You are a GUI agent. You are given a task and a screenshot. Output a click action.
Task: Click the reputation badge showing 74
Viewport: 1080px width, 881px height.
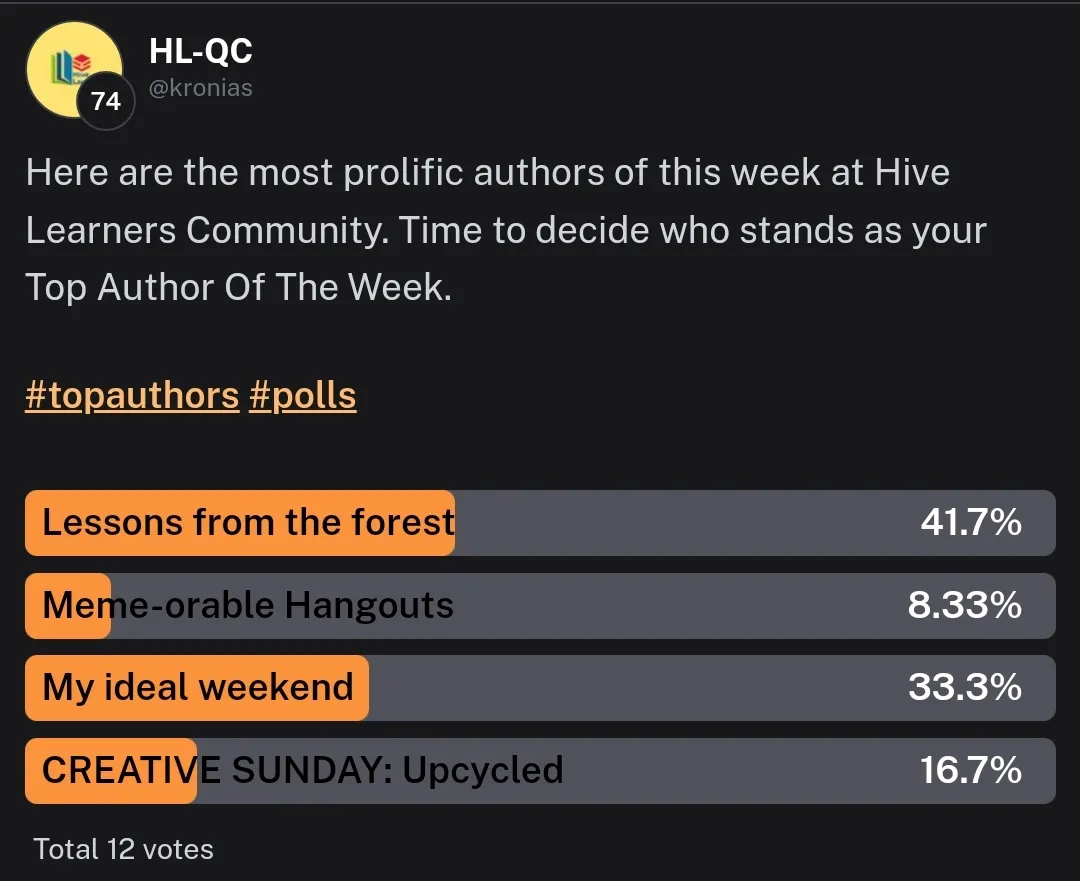[105, 101]
